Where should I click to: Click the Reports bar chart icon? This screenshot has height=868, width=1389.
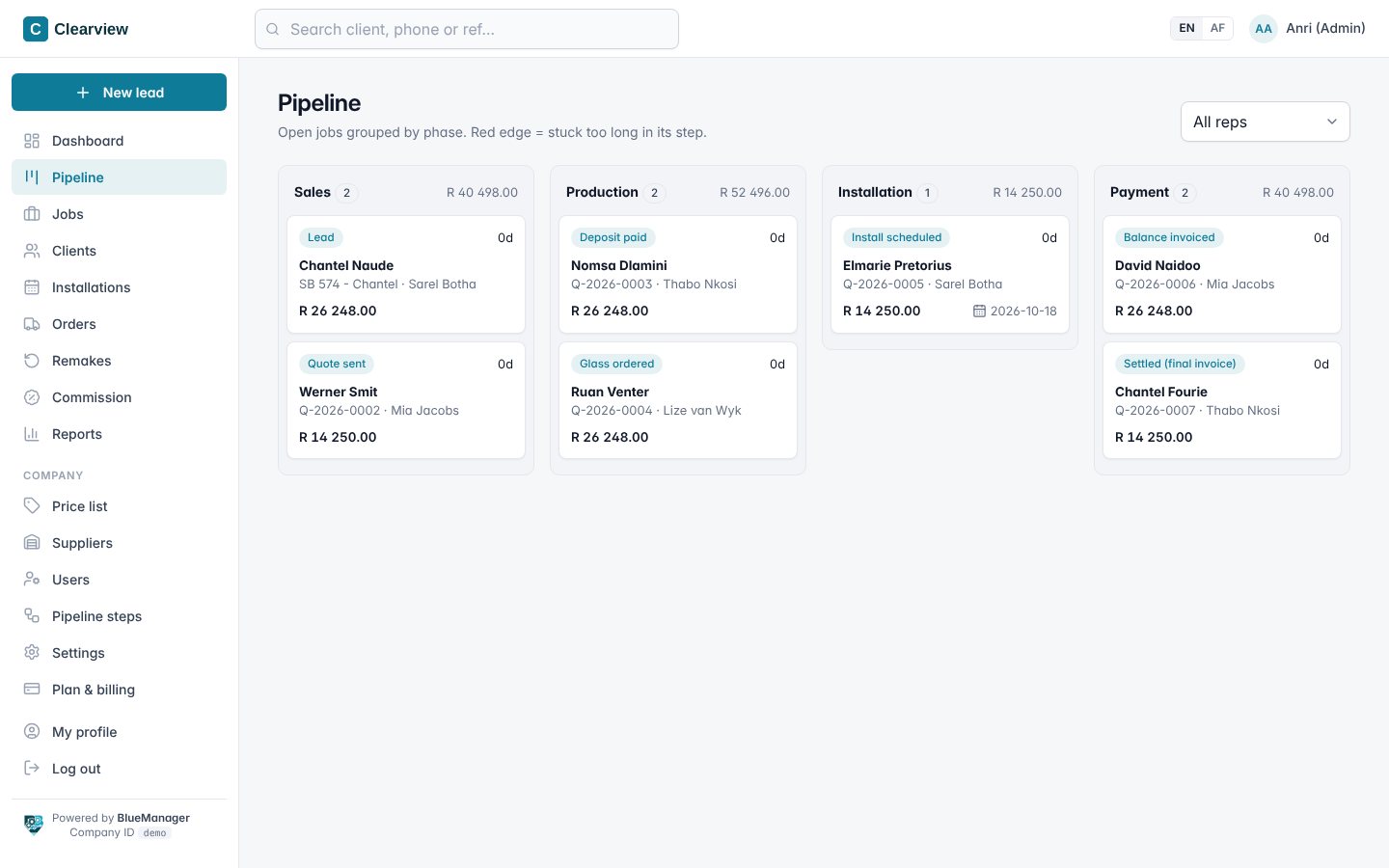coord(32,434)
